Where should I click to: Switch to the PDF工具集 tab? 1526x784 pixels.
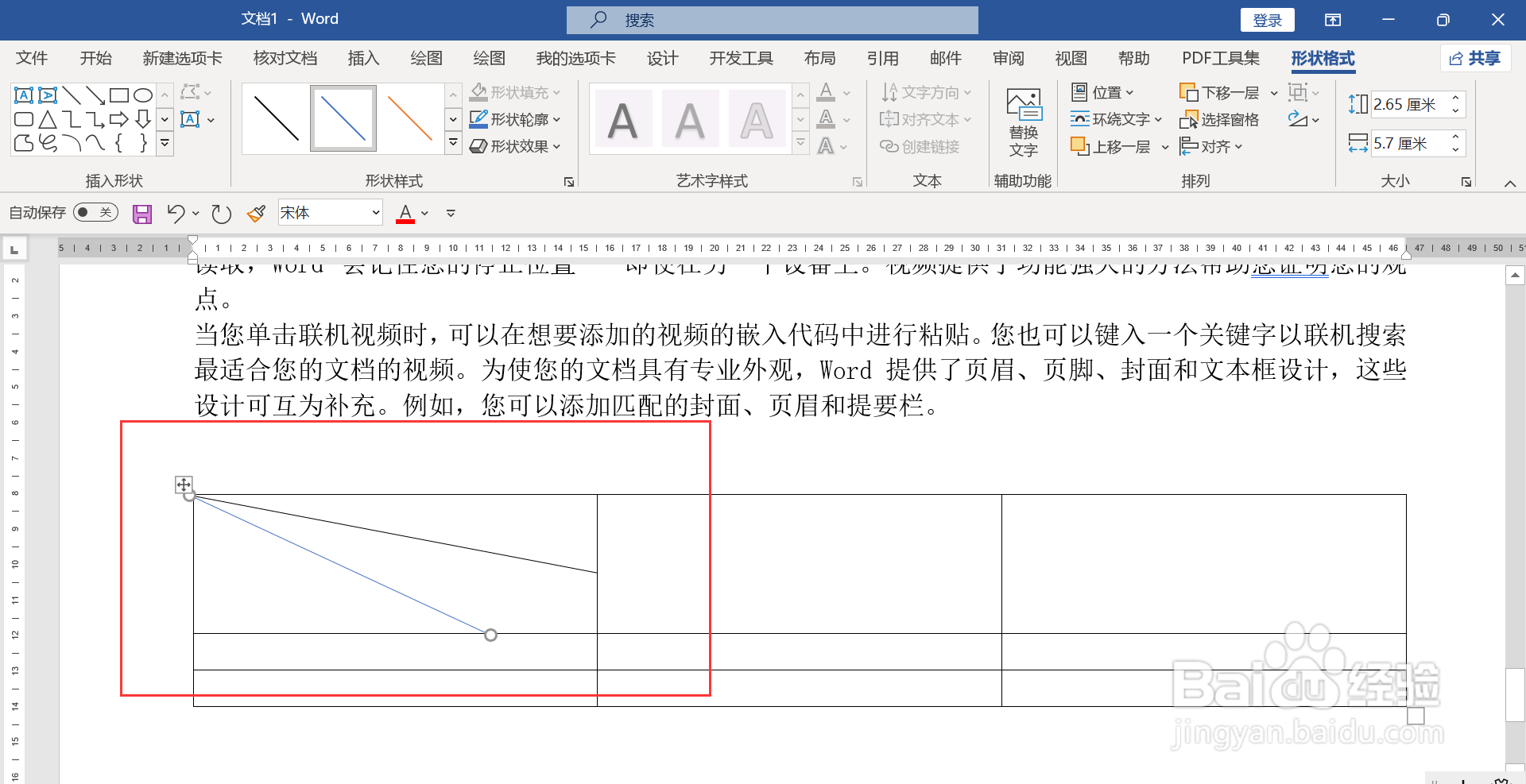(1221, 58)
